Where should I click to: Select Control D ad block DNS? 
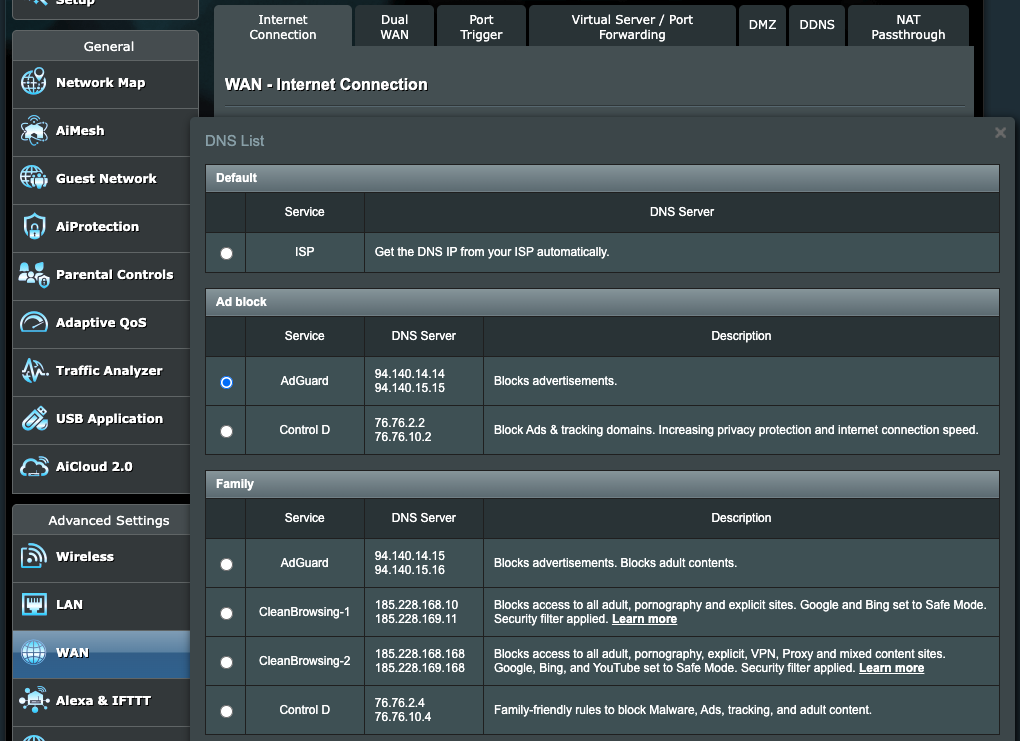click(224, 429)
